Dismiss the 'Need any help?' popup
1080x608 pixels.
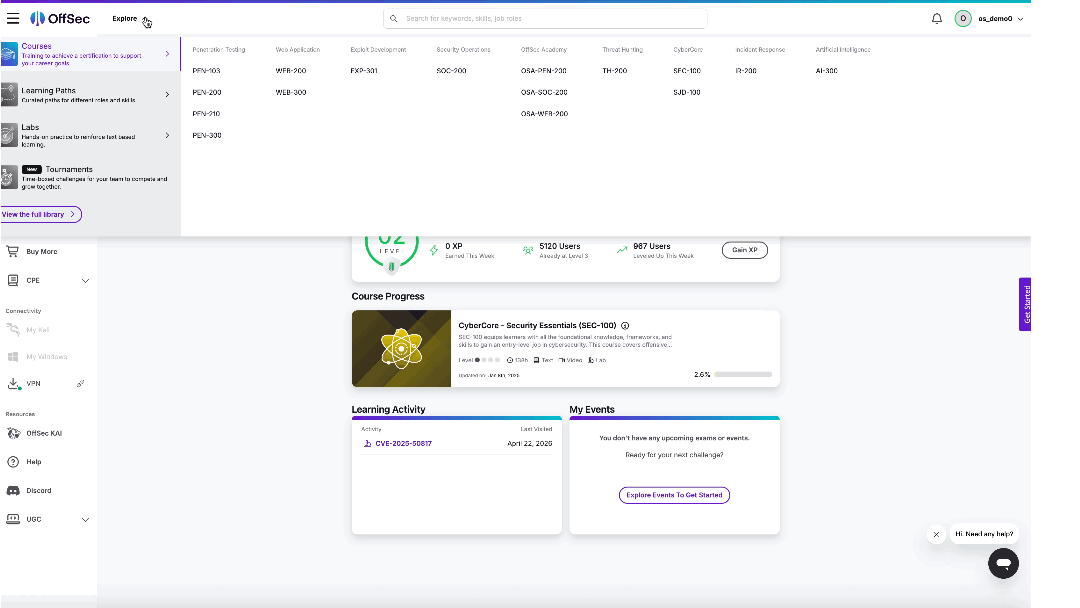click(936, 534)
